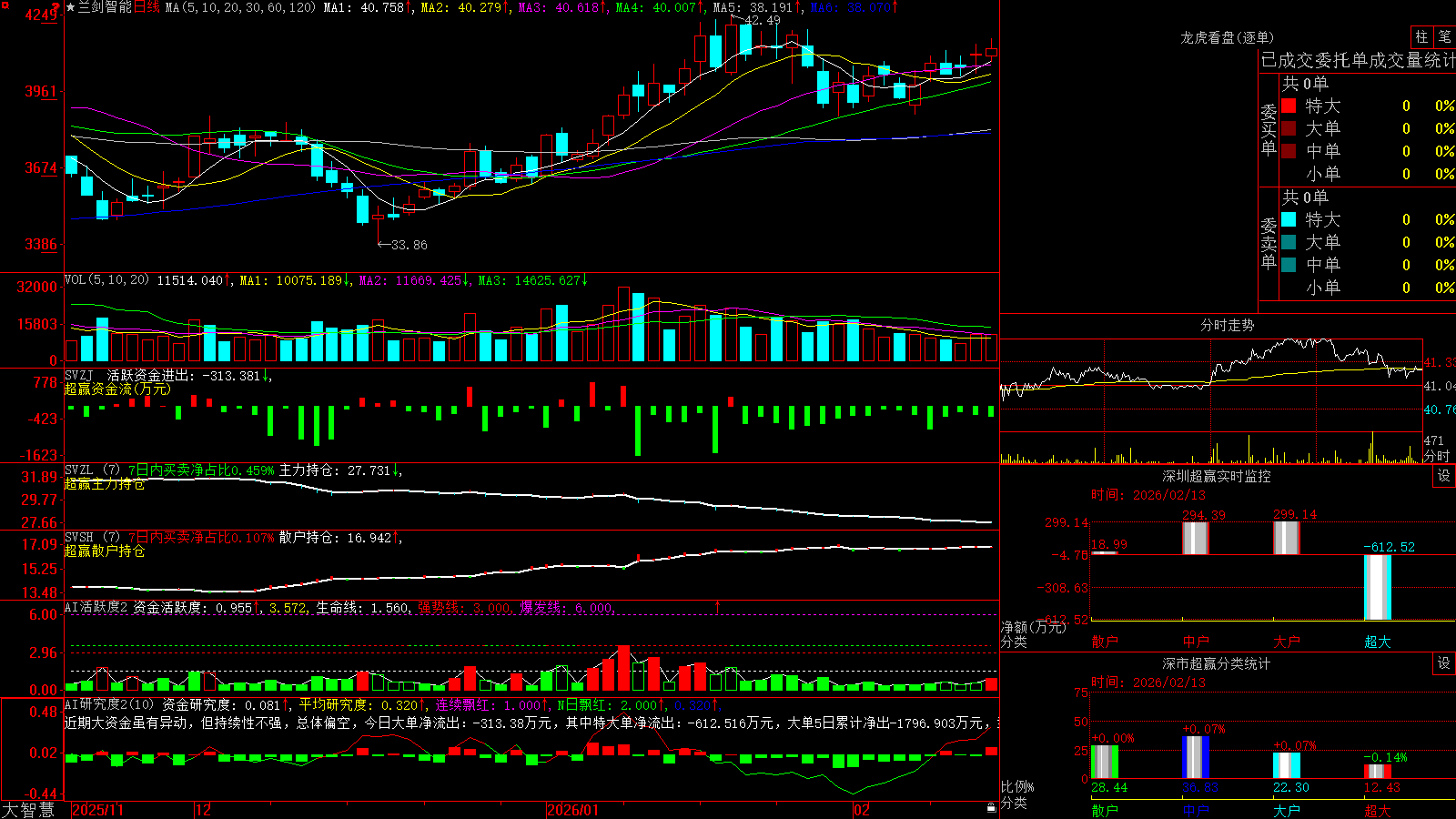Viewport: 1456px width, 819px height.
Task: Select the 2025/11 timeline marker
Action: 97,810
